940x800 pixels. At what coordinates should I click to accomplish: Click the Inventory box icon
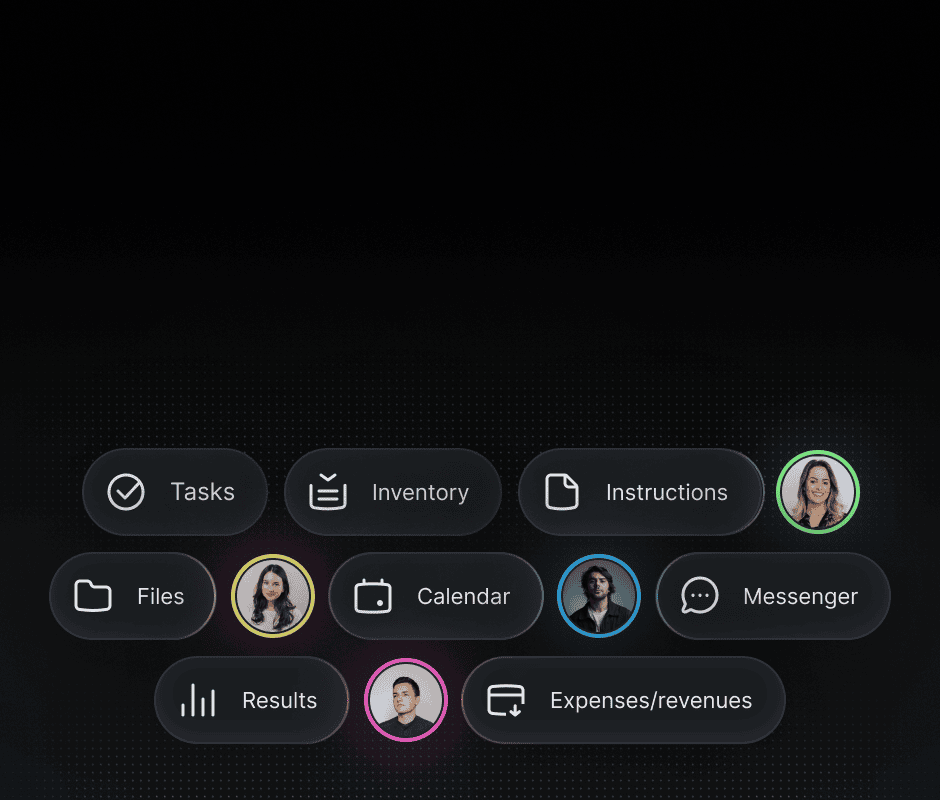pyautogui.click(x=327, y=492)
